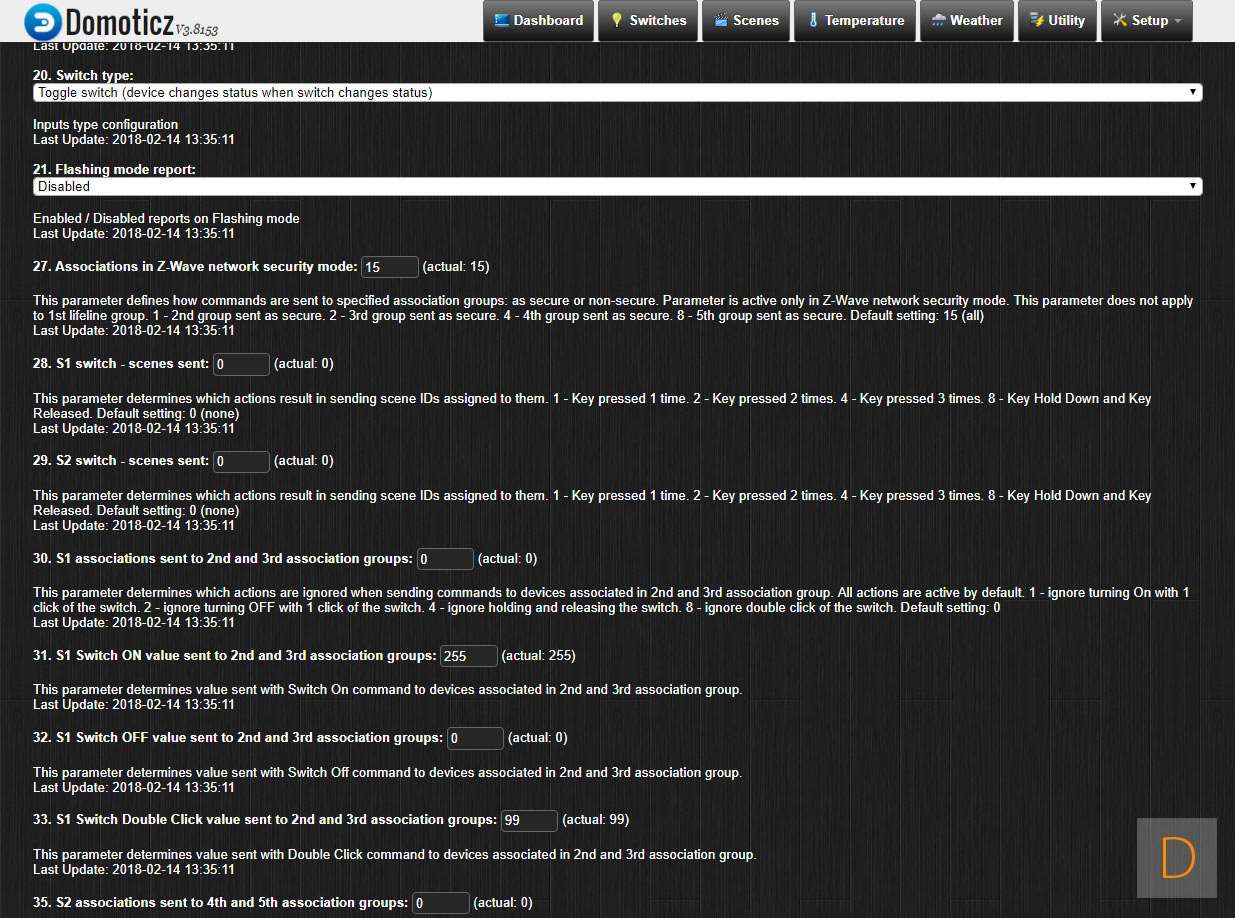Edit S1 Switch Double Click value field
This screenshot has width=1235, height=918.
(x=529, y=820)
